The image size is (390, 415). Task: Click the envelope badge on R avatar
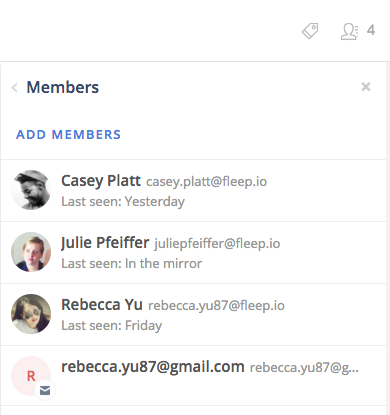click(45, 390)
